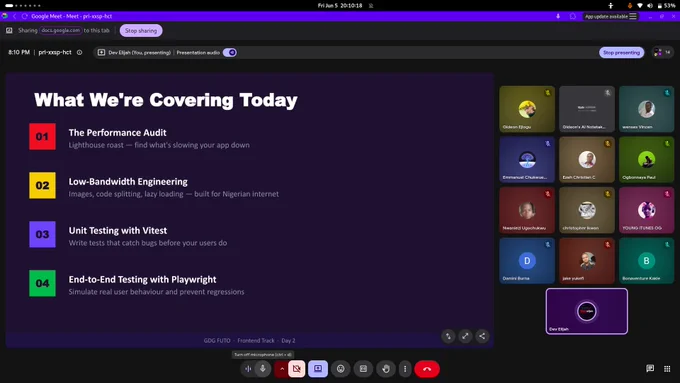
Task: Select Damini Burna participant tile
Action: coord(527,261)
